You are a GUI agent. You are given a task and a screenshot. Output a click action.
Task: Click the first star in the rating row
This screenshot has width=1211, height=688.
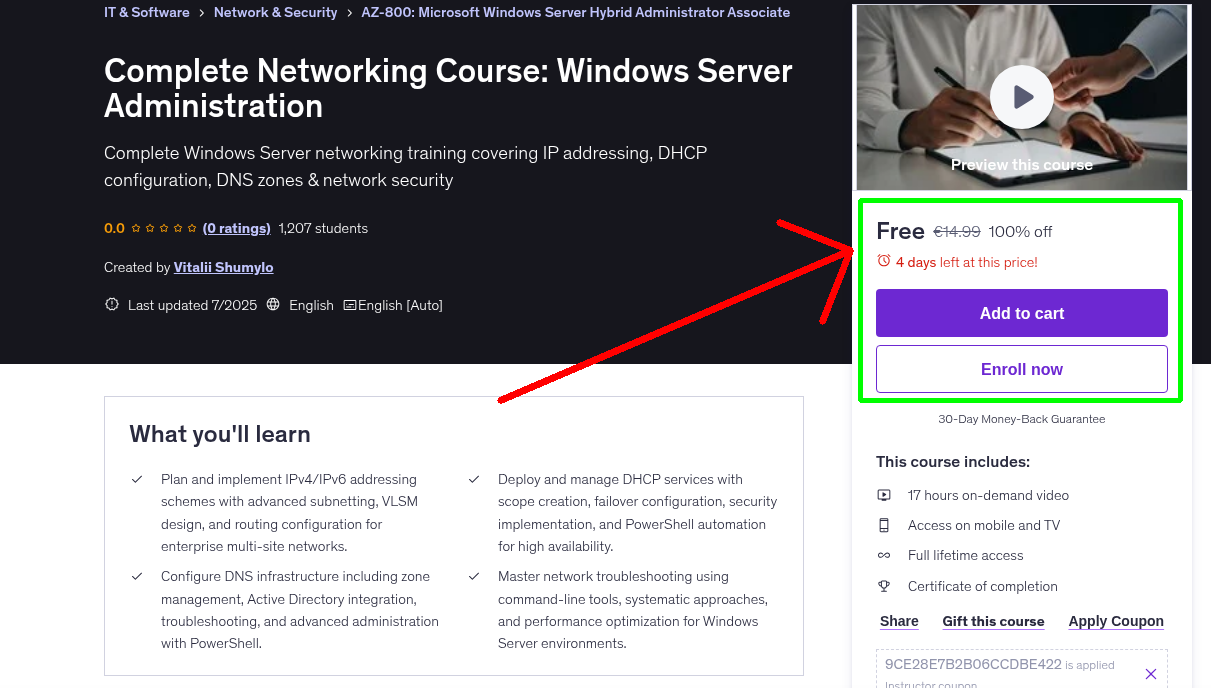(135, 228)
